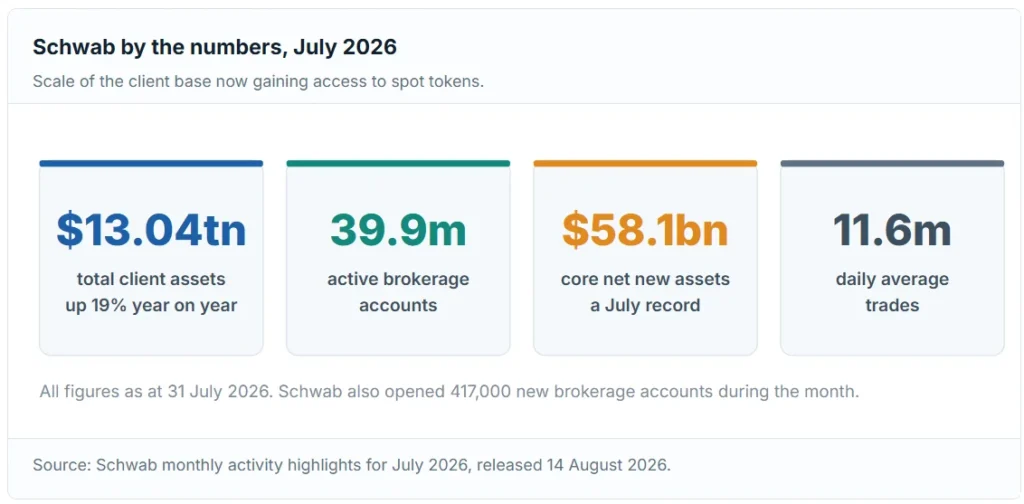Click the 39.9m figure
Image resolution: width=1024 pixels, height=504 pixels.
tap(398, 230)
